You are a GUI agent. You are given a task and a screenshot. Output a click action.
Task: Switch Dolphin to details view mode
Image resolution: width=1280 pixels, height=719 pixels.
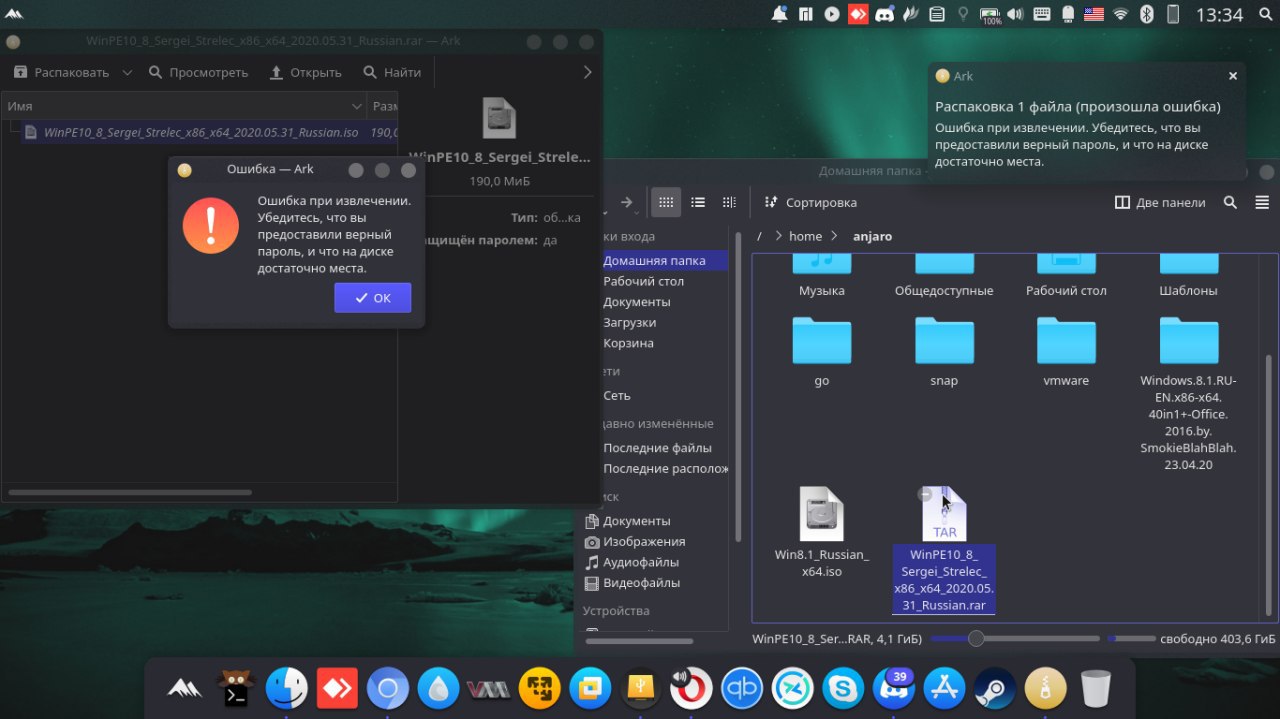coord(729,202)
